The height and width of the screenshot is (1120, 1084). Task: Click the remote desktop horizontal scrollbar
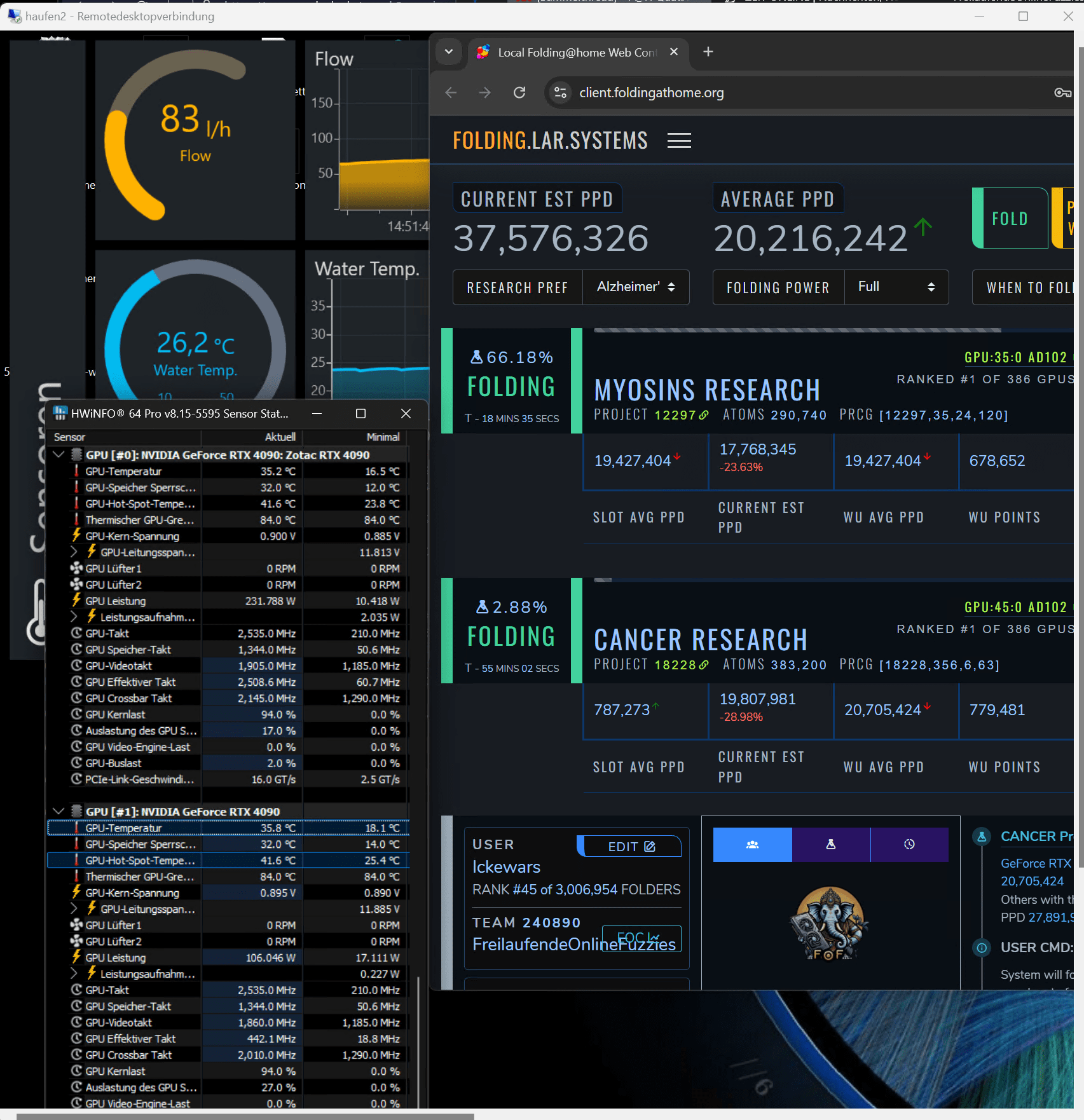(245, 1116)
